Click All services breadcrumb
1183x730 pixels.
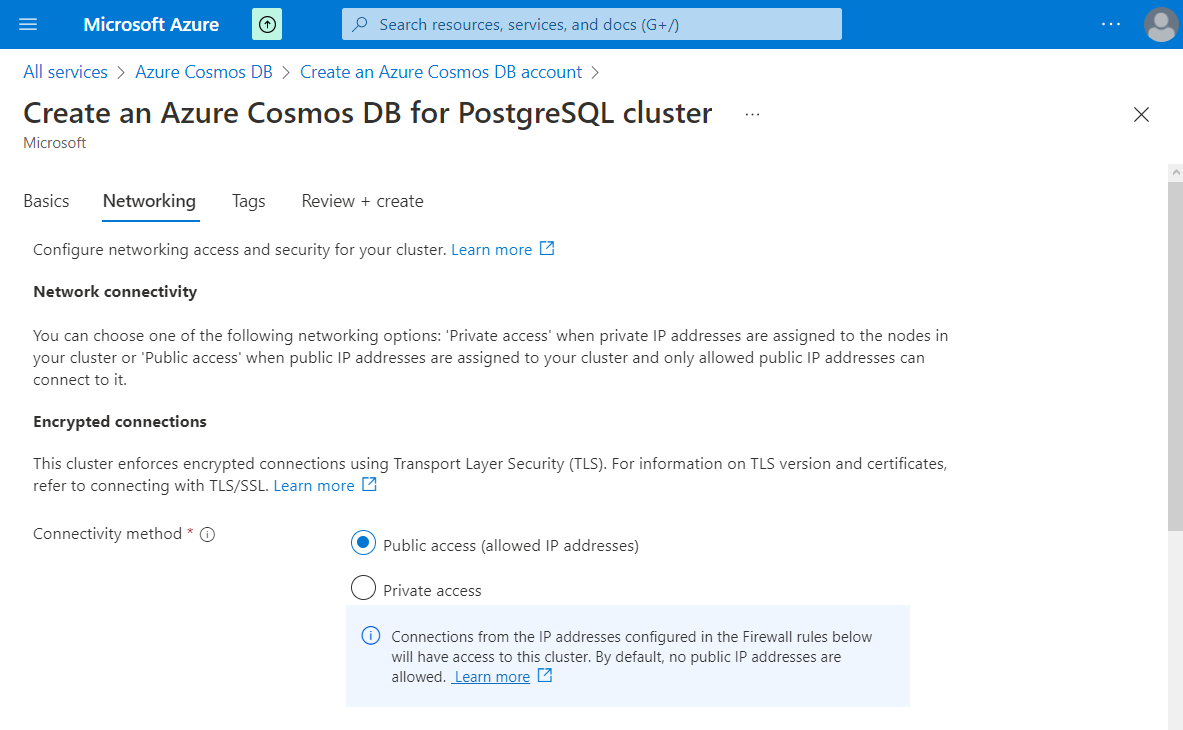66,72
